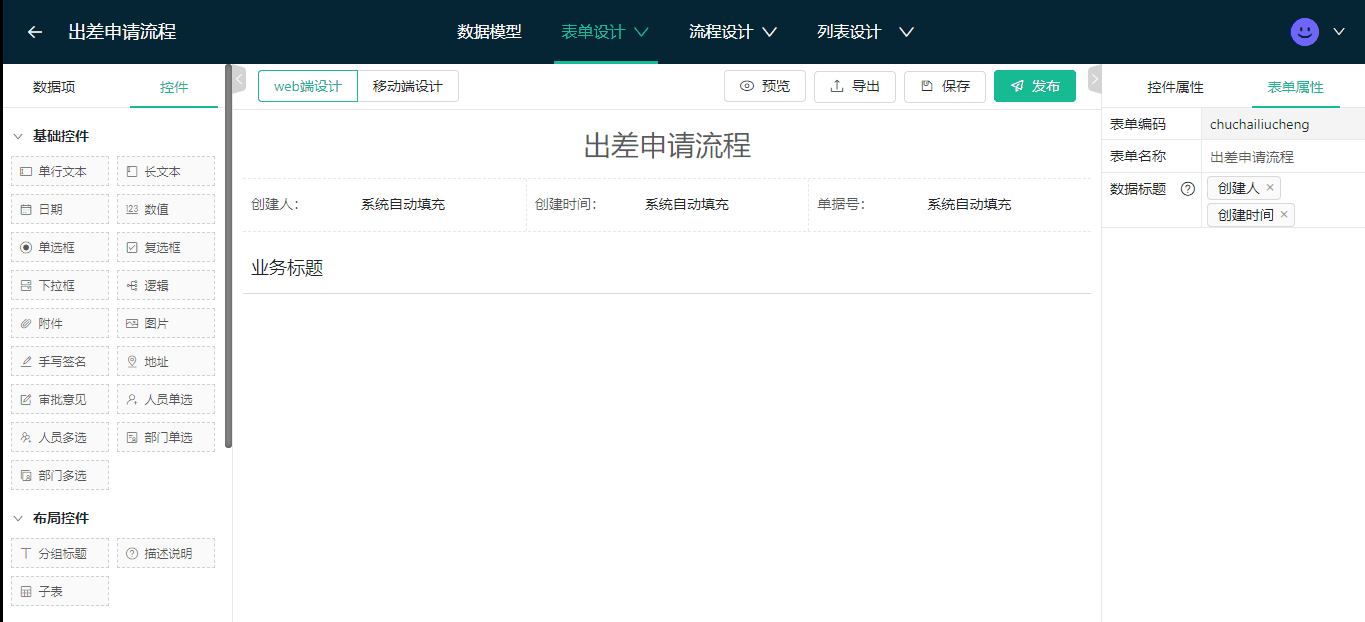Select the 部门多选 control
The width and height of the screenshot is (1365, 622).
click(x=60, y=475)
